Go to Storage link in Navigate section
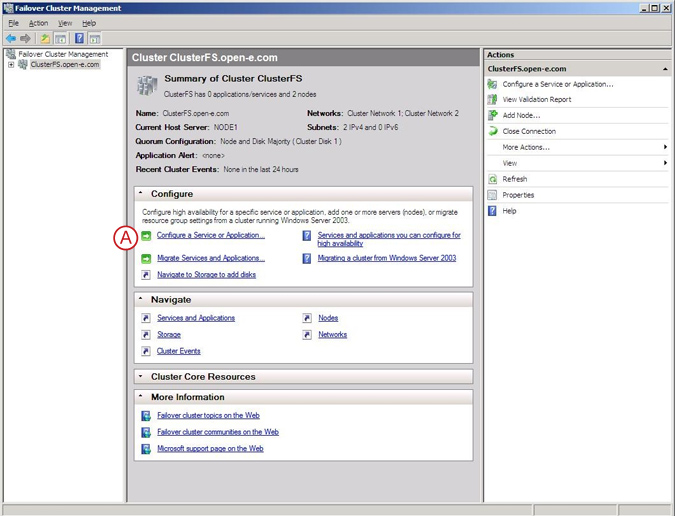 (169, 334)
